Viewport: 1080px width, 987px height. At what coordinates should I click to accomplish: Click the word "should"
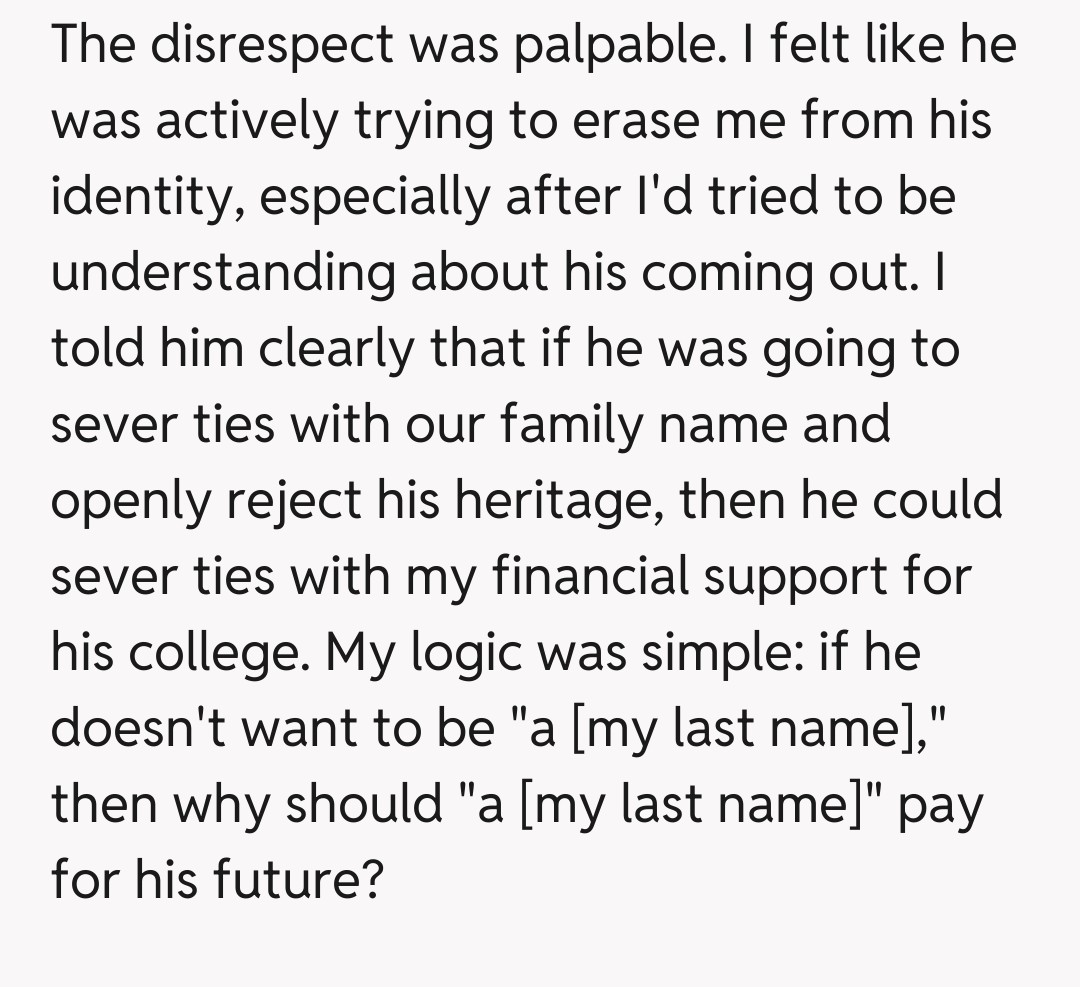364,805
